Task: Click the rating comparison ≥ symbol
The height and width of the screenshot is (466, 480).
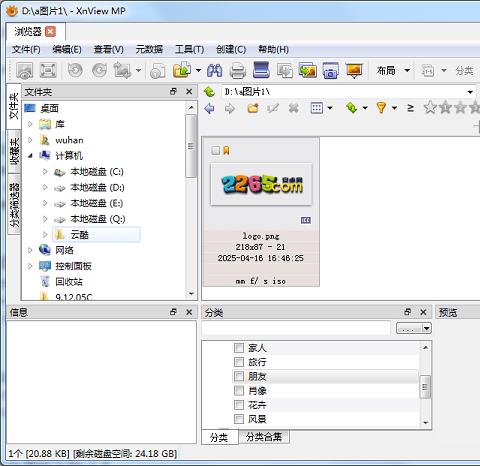Action: click(x=411, y=108)
